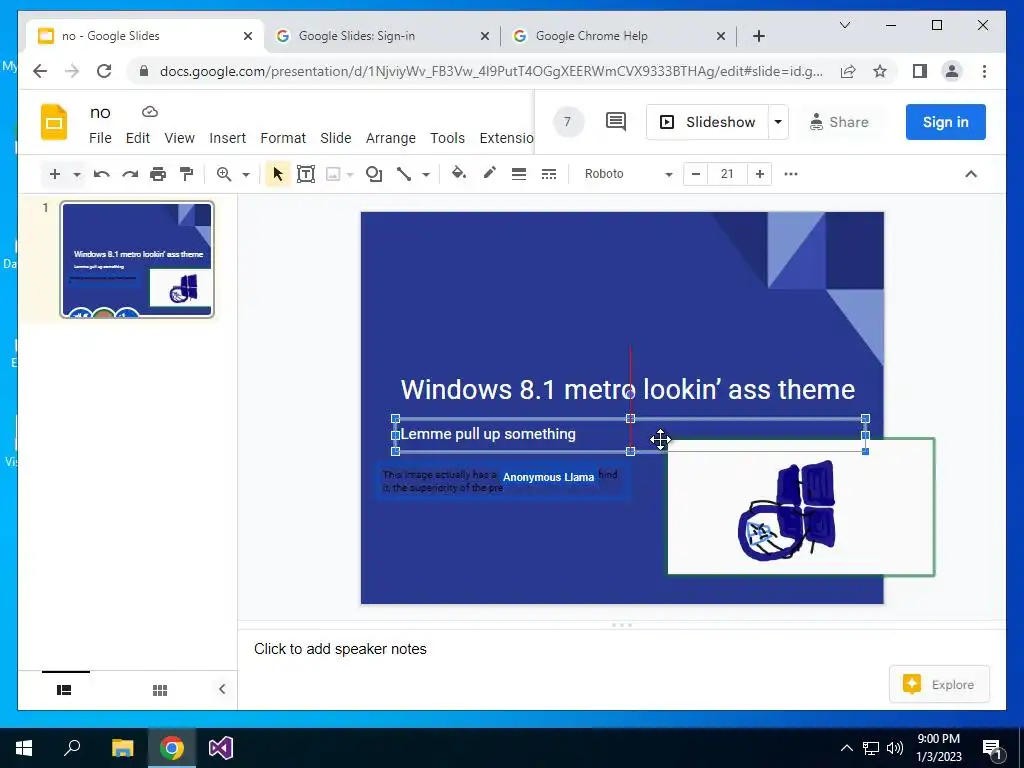Open the Roboto font dropdown
Viewport: 1024px width, 768px height.
[x=628, y=174]
